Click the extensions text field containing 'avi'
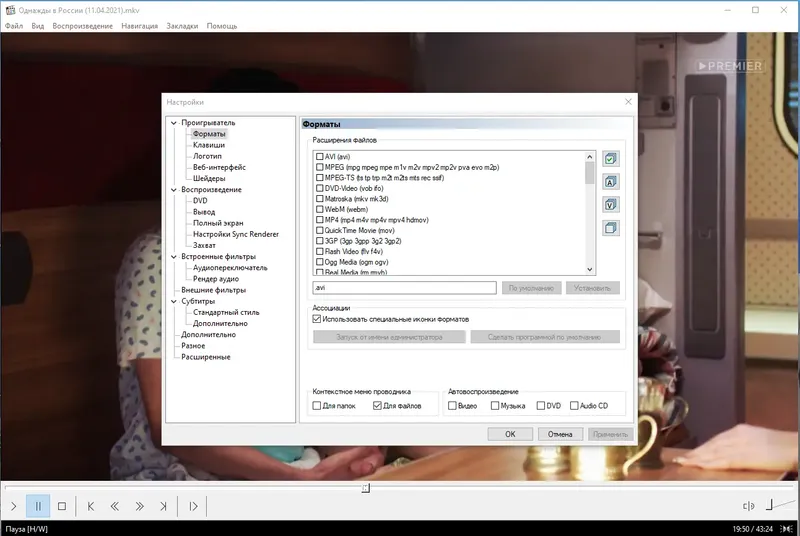800x536 pixels. point(404,288)
